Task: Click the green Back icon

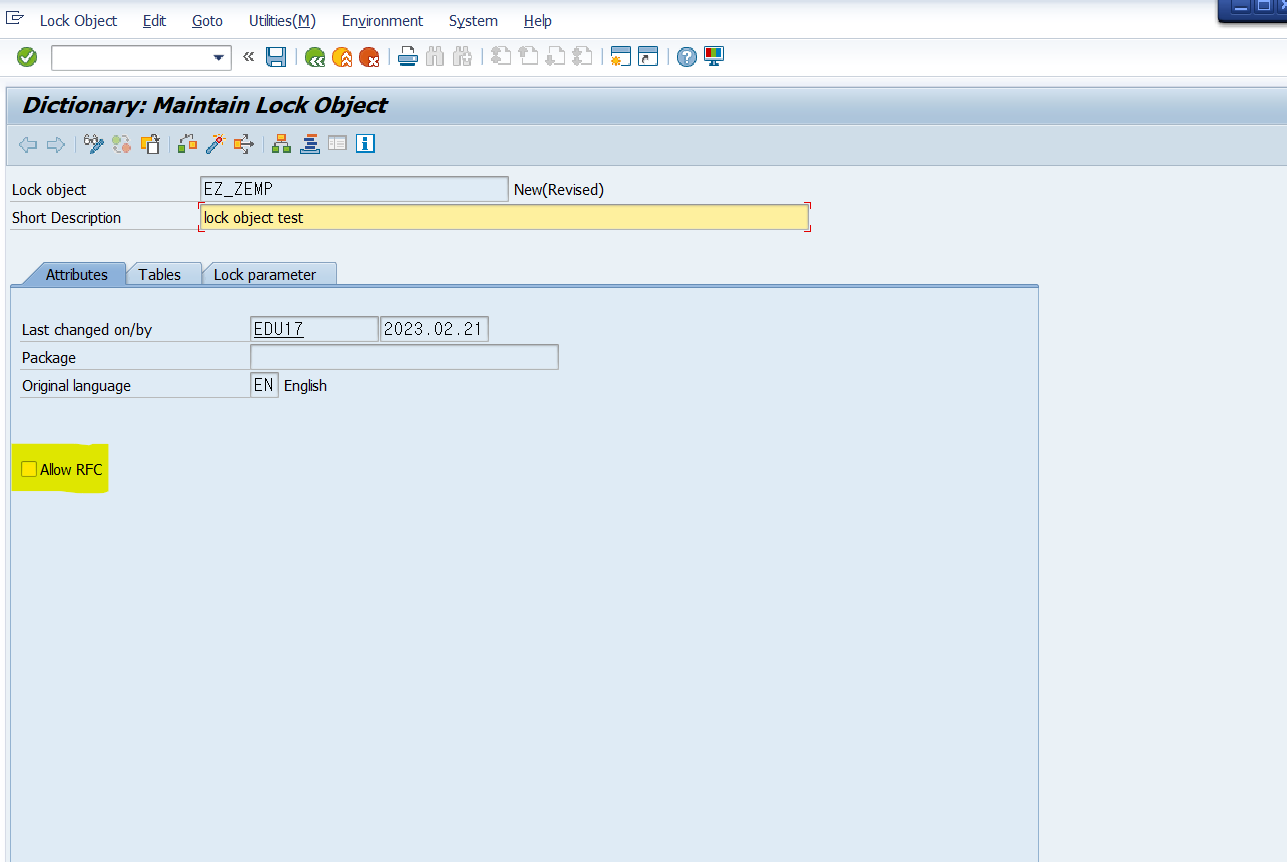Action: 315,57
